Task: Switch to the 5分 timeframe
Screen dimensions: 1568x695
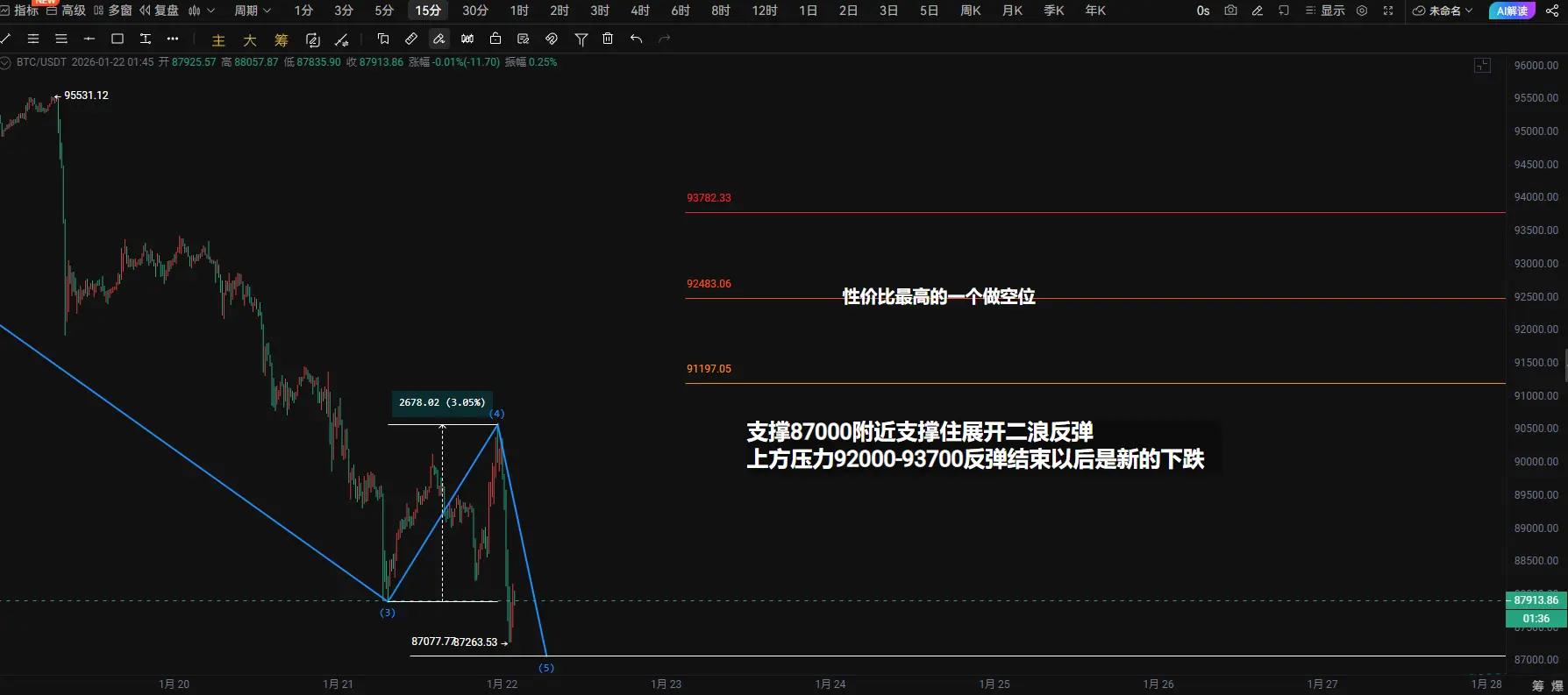Action: pyautogui.click(x=384, y=11)
